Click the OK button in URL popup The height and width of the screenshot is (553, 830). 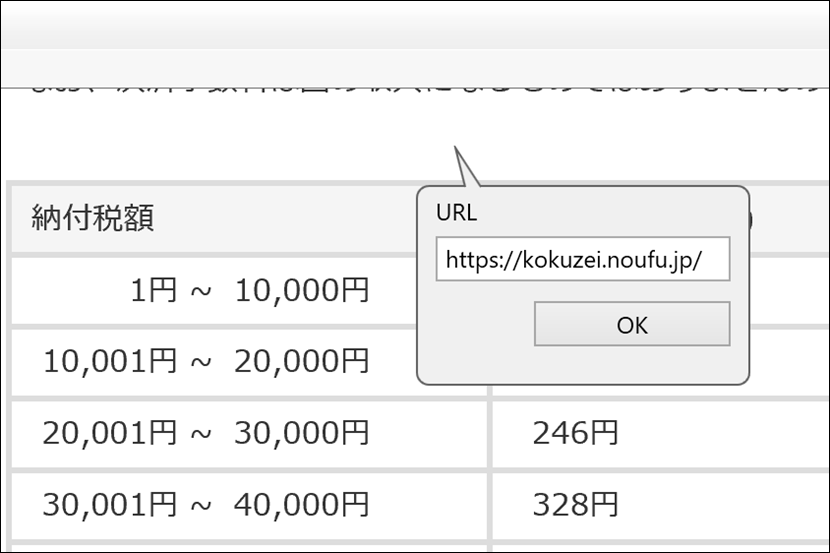click(x=632, y=324)
